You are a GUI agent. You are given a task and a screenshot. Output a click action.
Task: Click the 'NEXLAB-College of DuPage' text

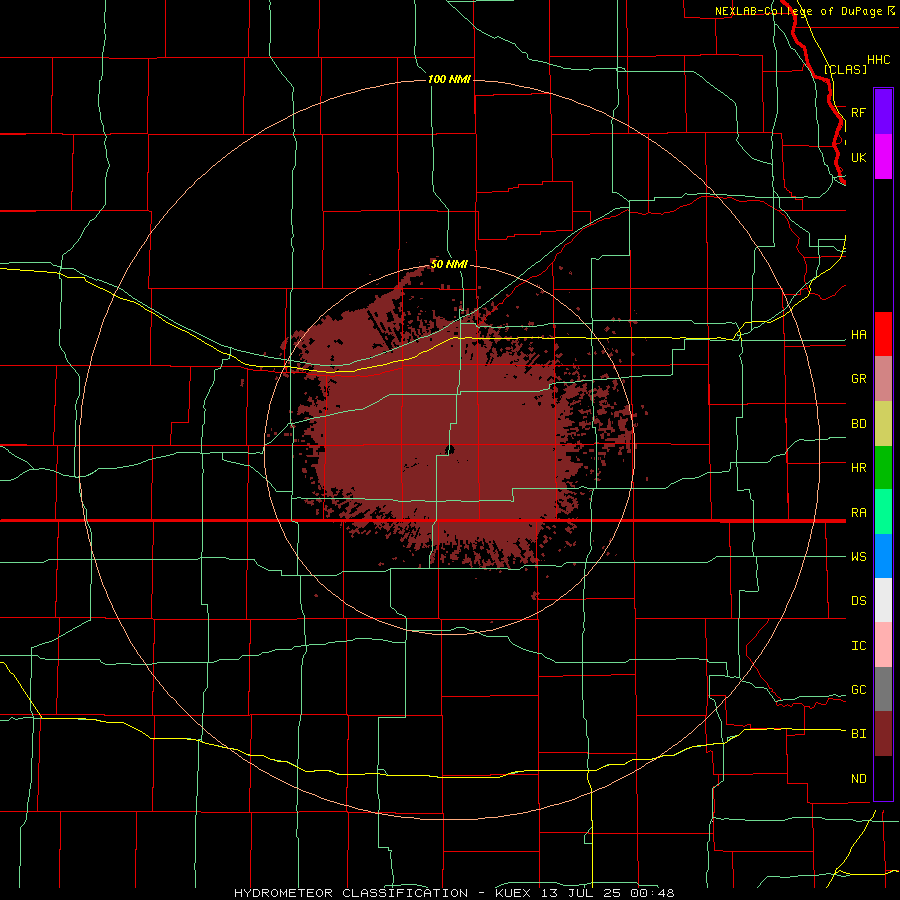tap(798, 11)
